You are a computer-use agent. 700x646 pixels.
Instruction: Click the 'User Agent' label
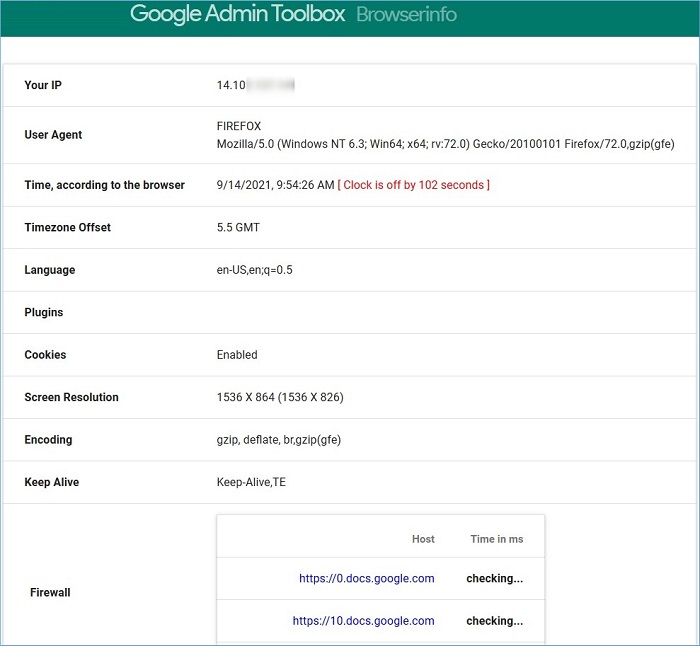click(x=53, y=135)
